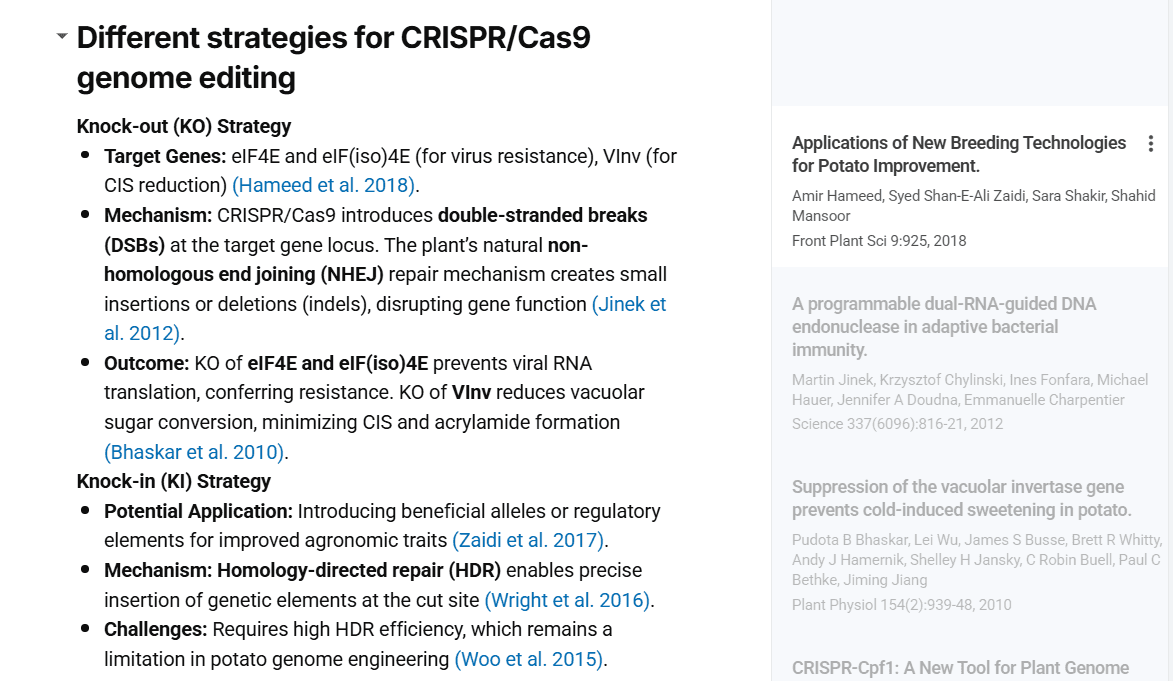The height and width of the screenshot is (681, 1173).
Task: Select the 'CRISPR-Cpf1: A New Tool' reference
Action: click(x=960, y=668)
